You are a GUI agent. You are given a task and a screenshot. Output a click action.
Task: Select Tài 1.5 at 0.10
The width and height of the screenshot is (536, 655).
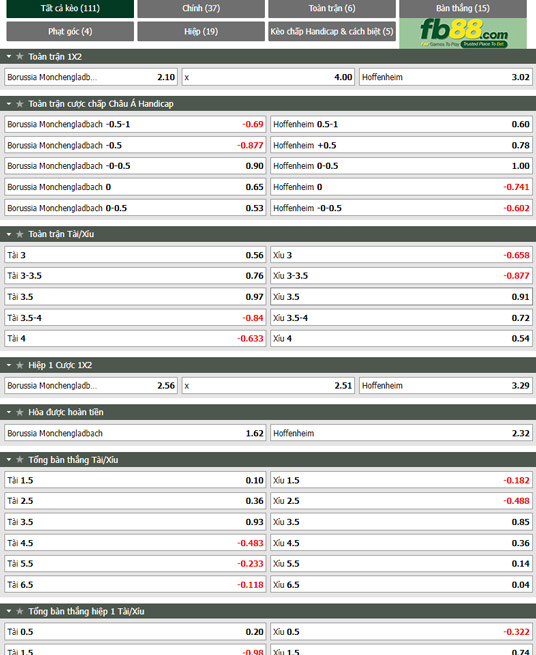[x=135, y=480]
